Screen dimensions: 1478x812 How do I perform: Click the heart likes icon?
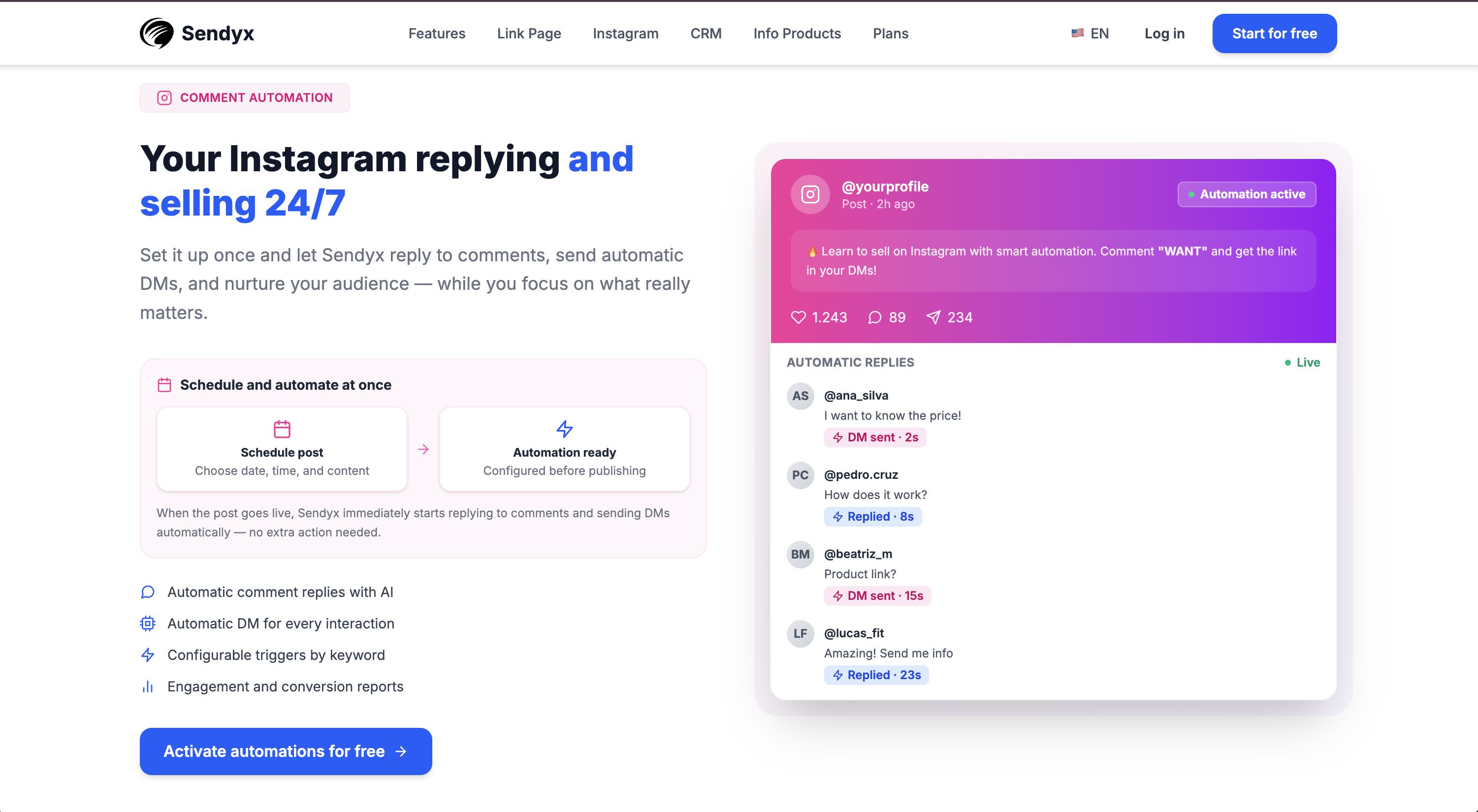[798, 317]
